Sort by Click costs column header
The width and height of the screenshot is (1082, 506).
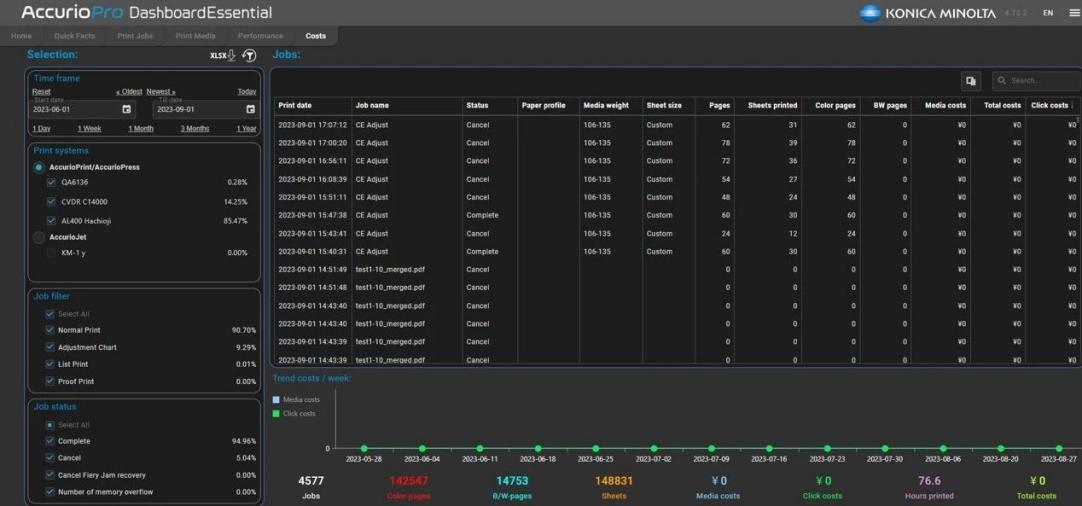pos(1050,106)
